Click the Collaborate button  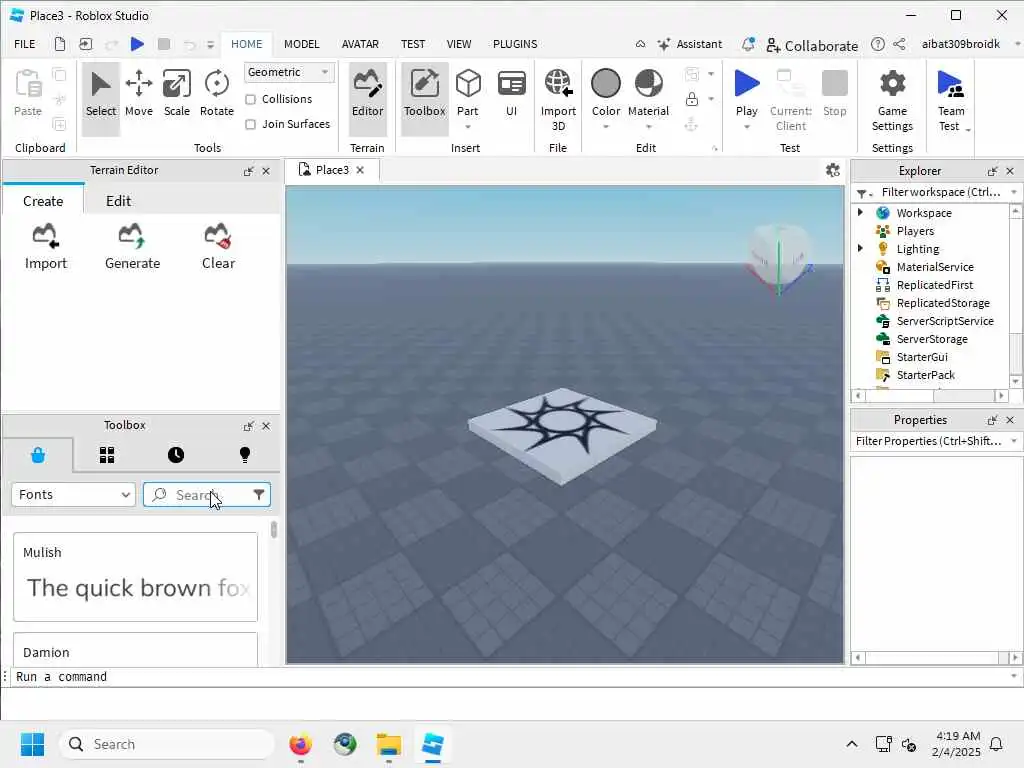[x=812, y=45]
